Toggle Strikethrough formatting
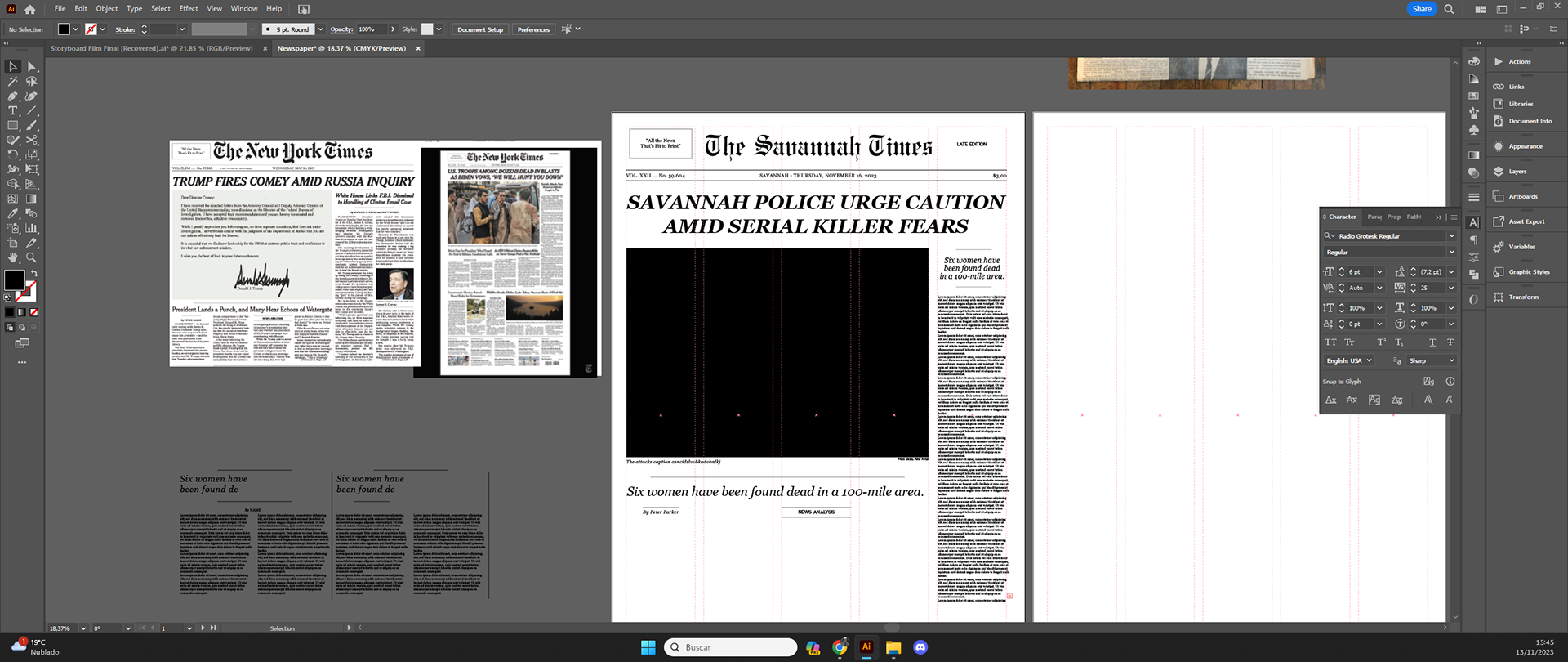 (1450, 342)
